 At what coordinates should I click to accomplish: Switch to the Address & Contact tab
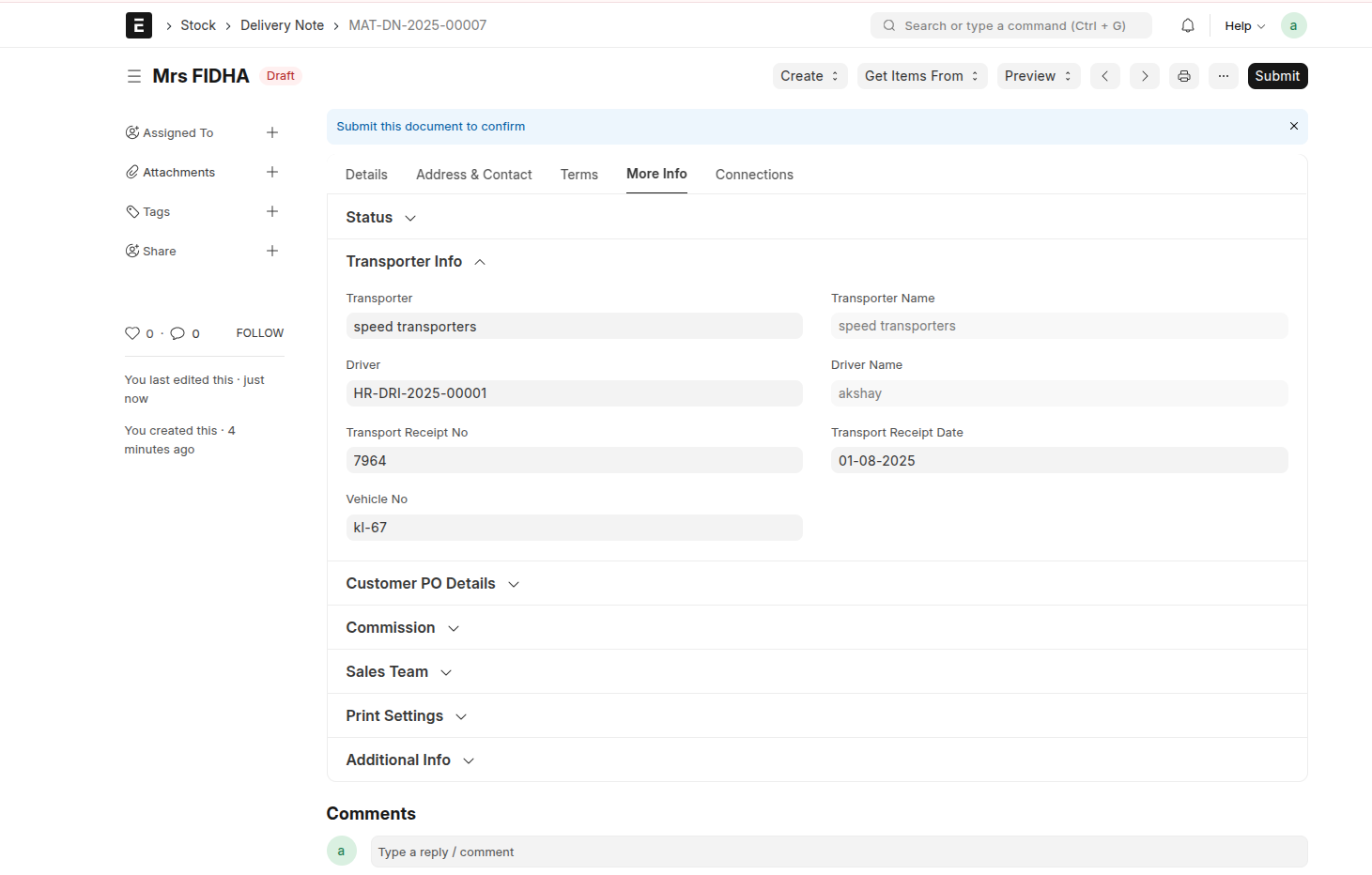point(473,175)
